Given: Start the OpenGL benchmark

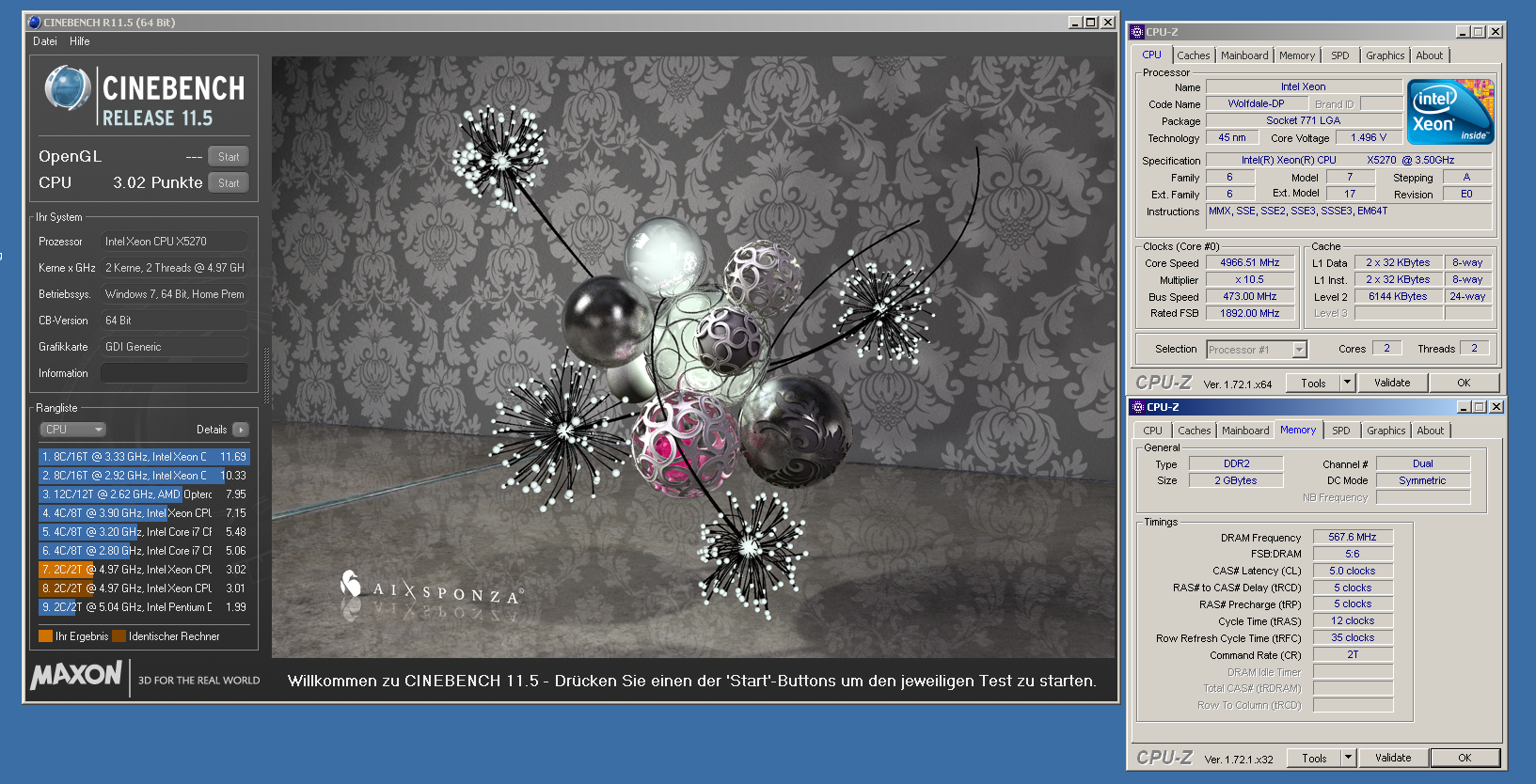Looking at the screenshot, I should point(229,157).
